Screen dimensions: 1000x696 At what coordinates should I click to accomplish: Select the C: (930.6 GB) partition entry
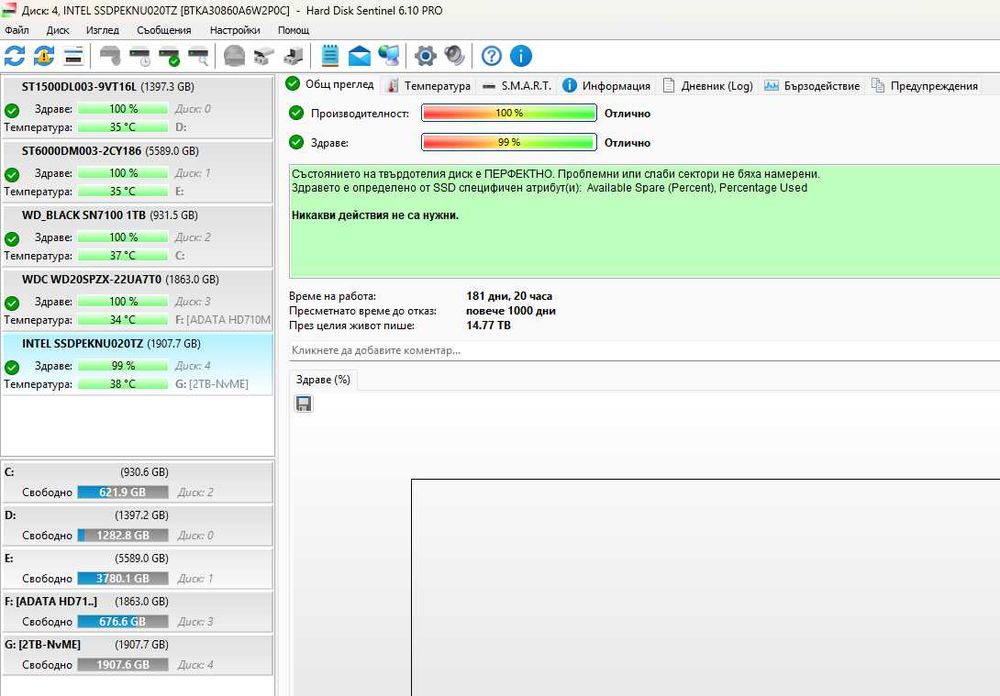138,482
